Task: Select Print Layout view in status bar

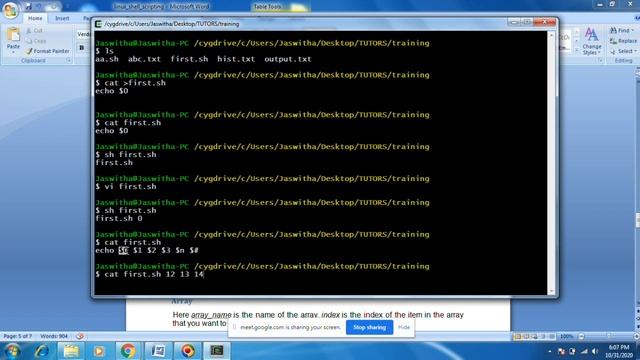Action: (517, 337)
